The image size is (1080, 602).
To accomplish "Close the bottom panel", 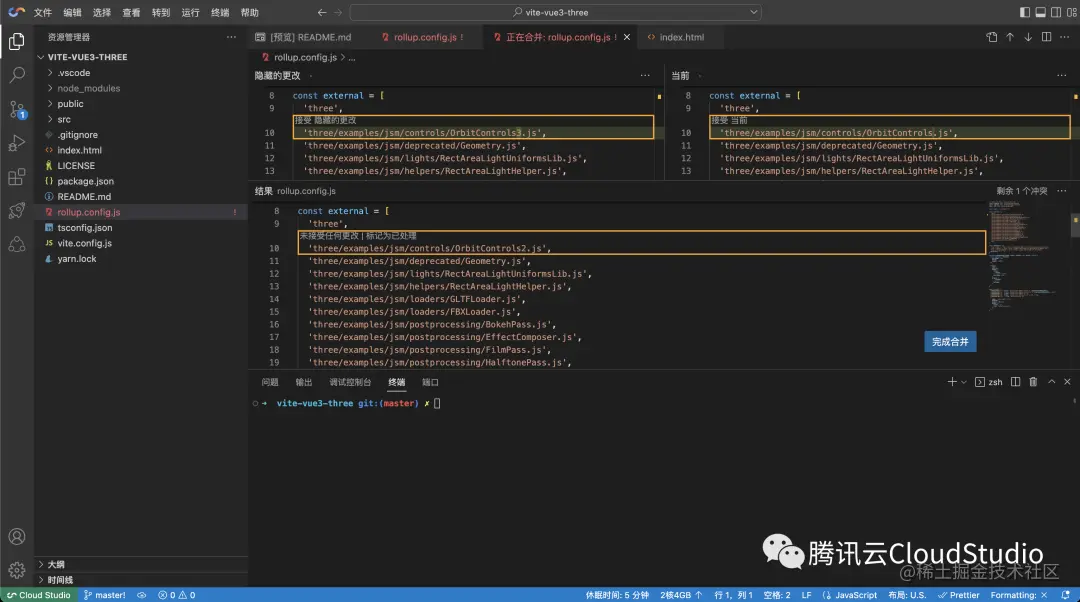I will click(1067, 382).
